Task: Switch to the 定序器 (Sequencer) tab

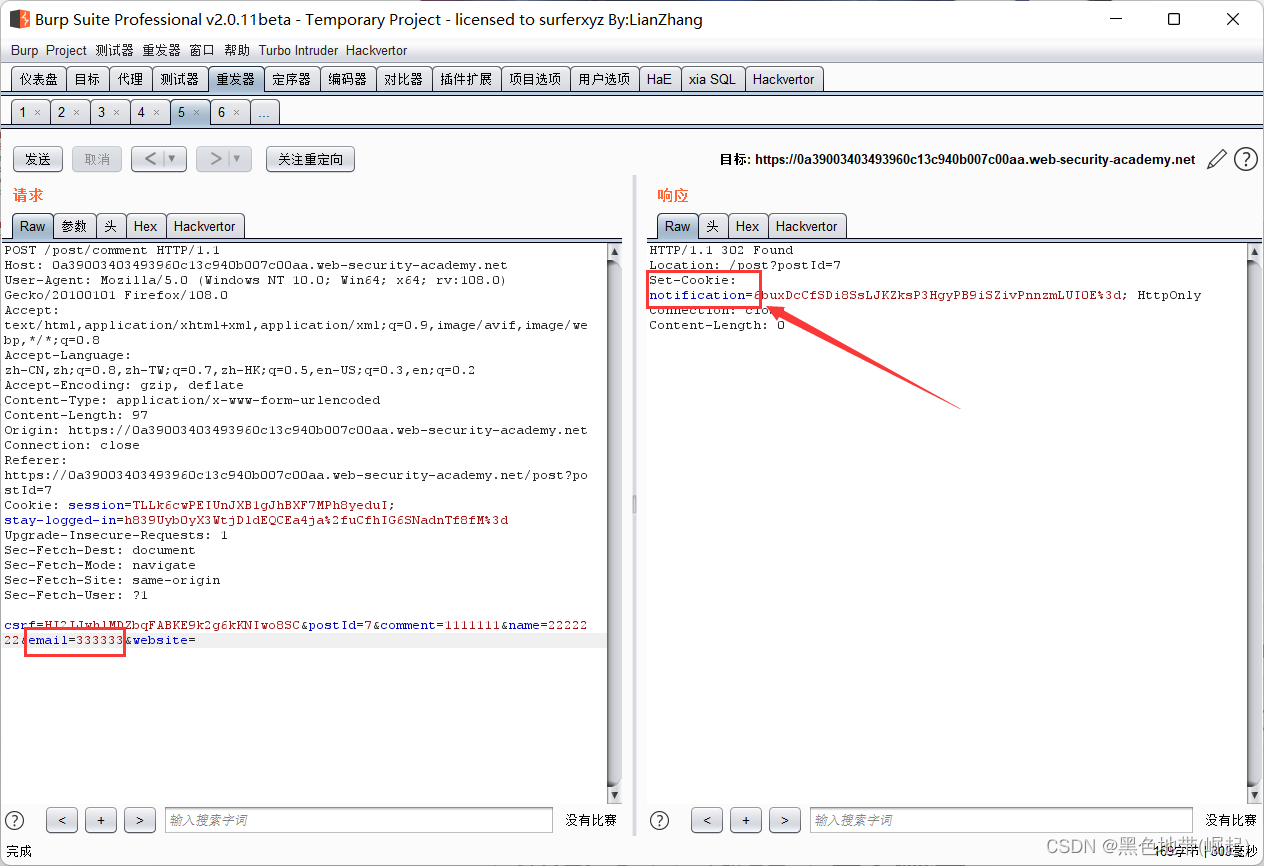Action: click(292, 79)
